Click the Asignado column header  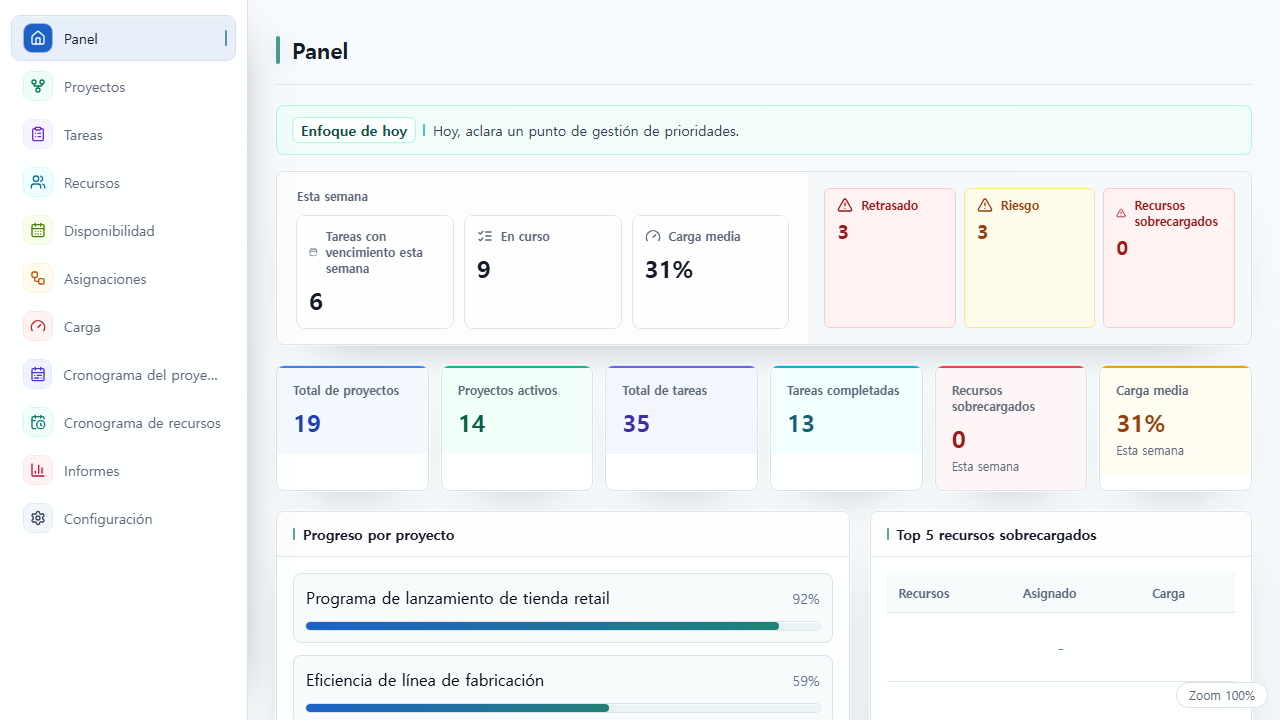click(1049, 594)
